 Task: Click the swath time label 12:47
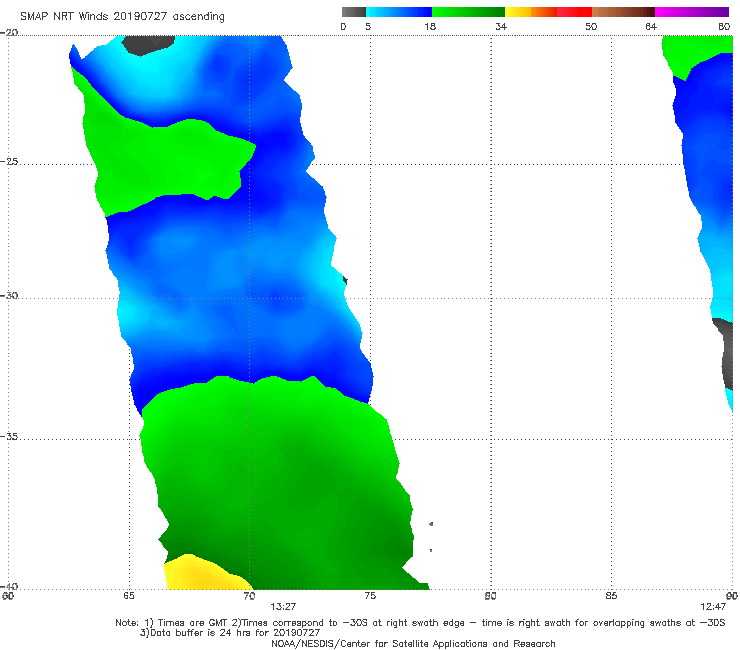713,607
